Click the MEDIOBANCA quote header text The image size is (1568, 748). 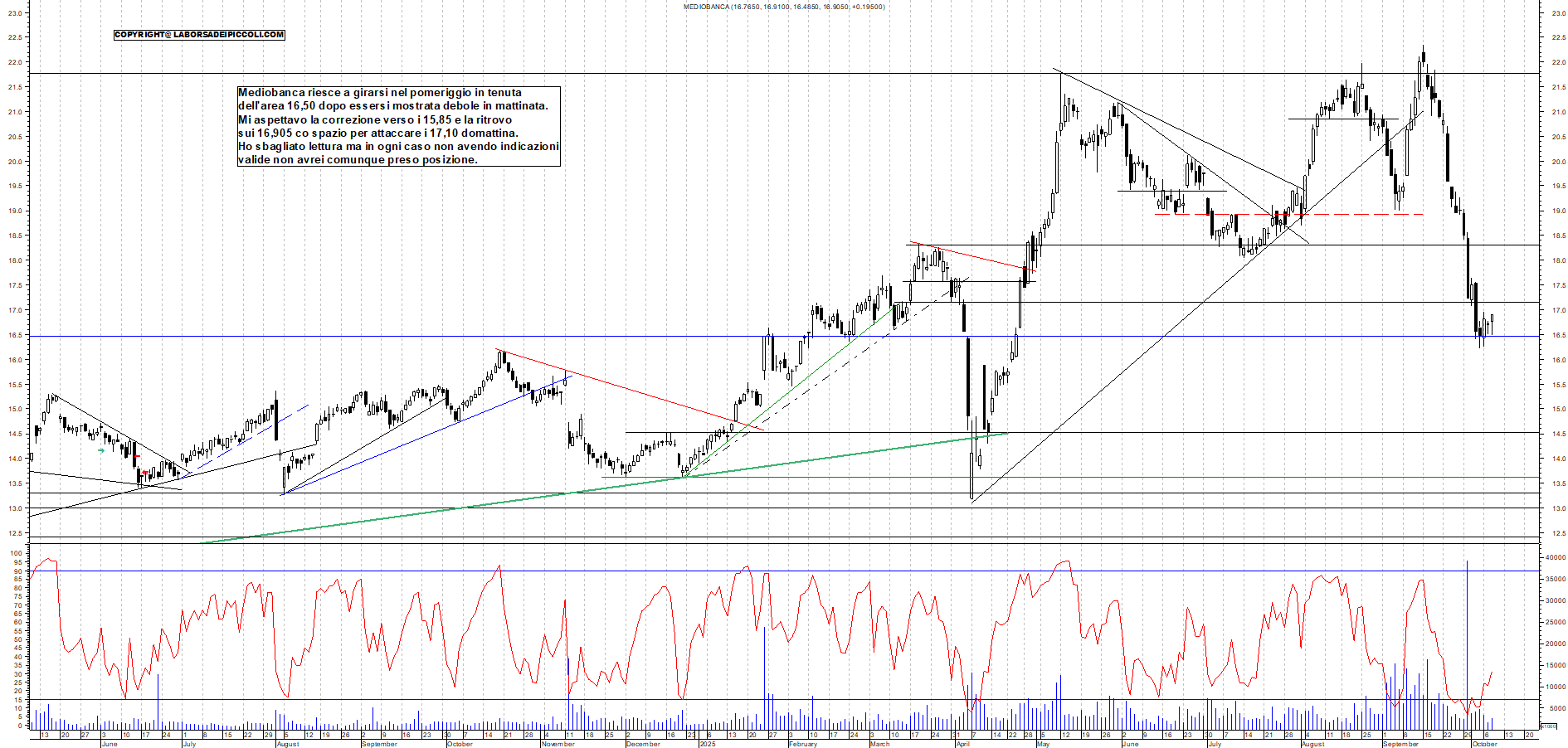783,7
